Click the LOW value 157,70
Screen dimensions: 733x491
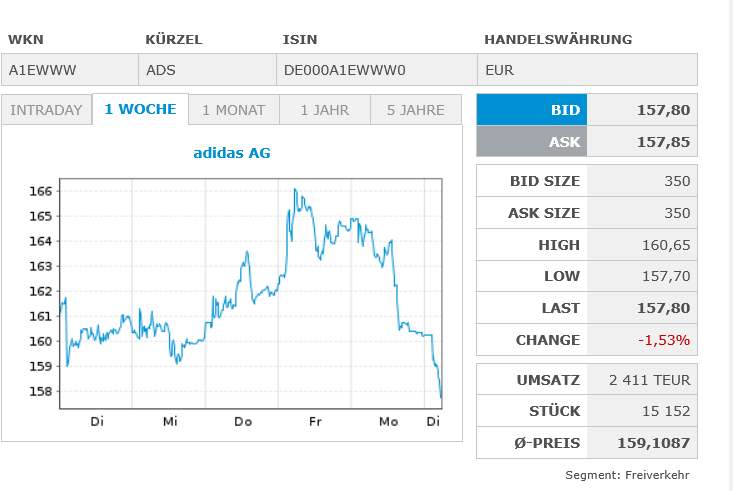tap(665, 276)
